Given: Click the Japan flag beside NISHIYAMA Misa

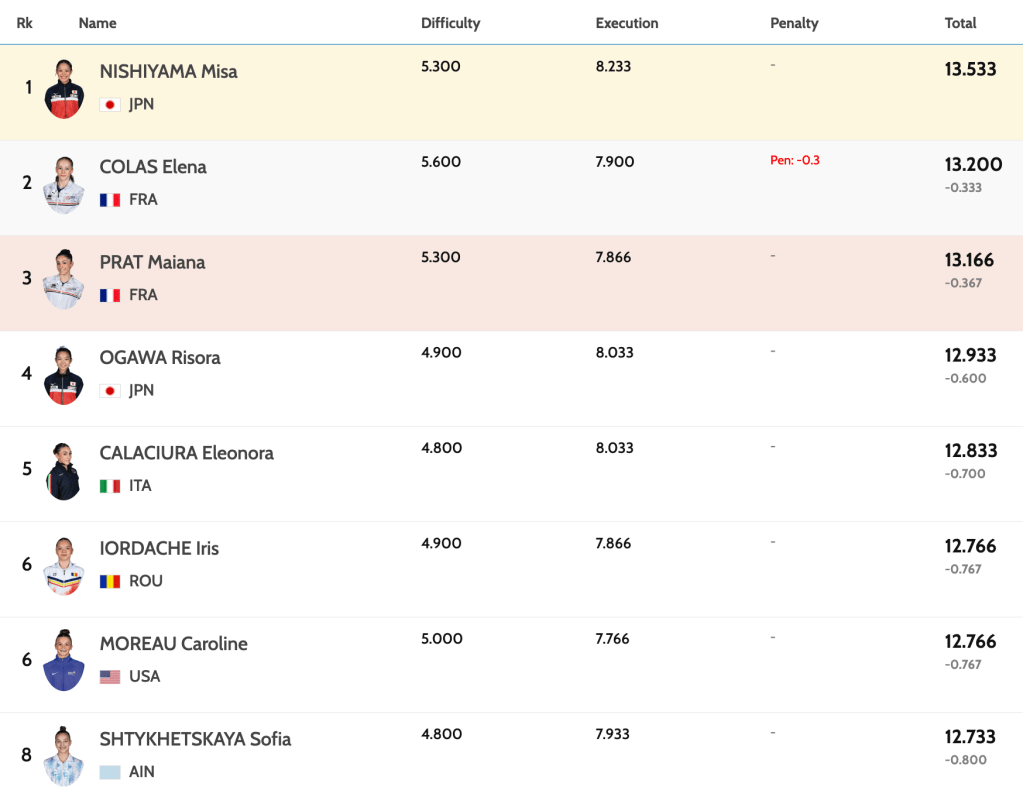Looking at the screenshot, I should pyautogui.click(x=110, y=104).
